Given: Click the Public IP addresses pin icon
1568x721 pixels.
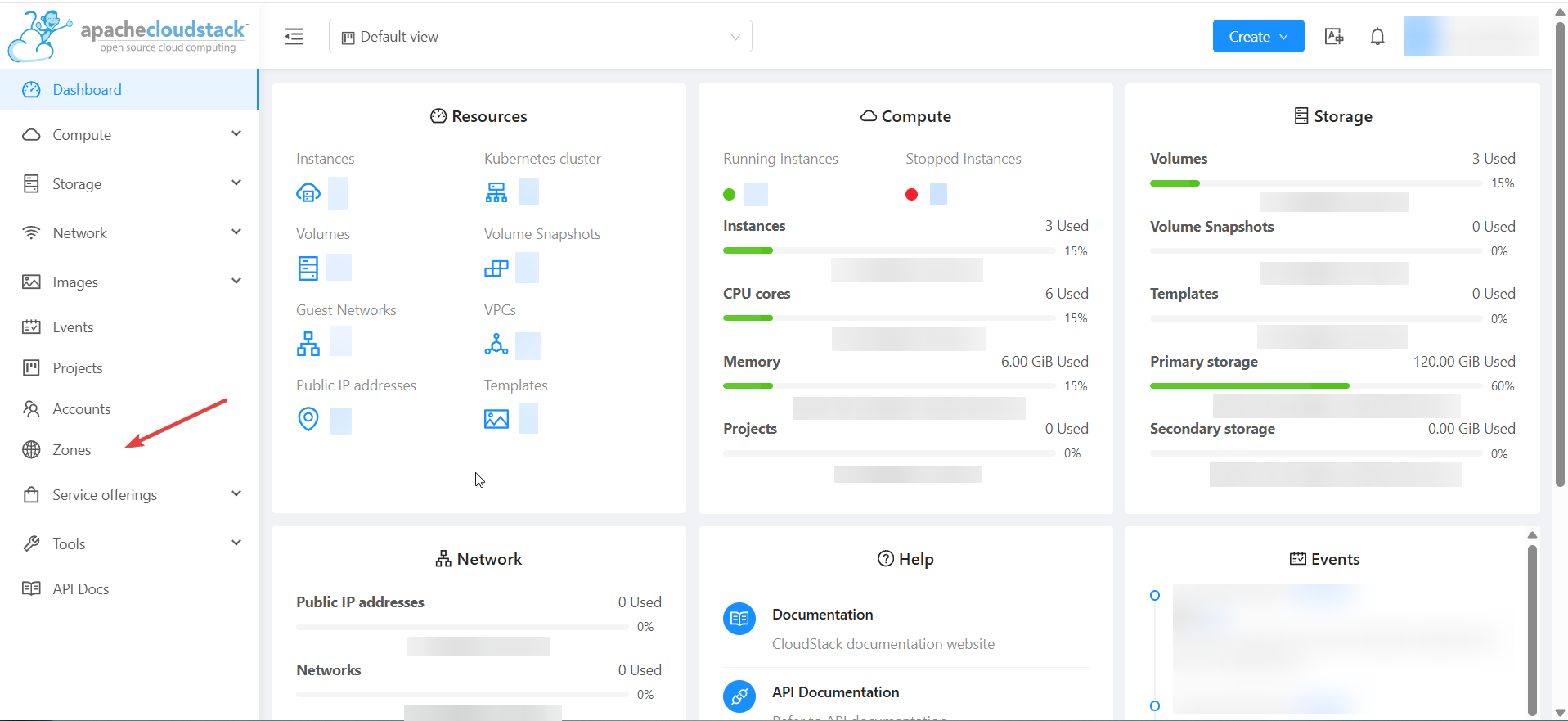Looking at the screenshot, I should coord(308,419).
